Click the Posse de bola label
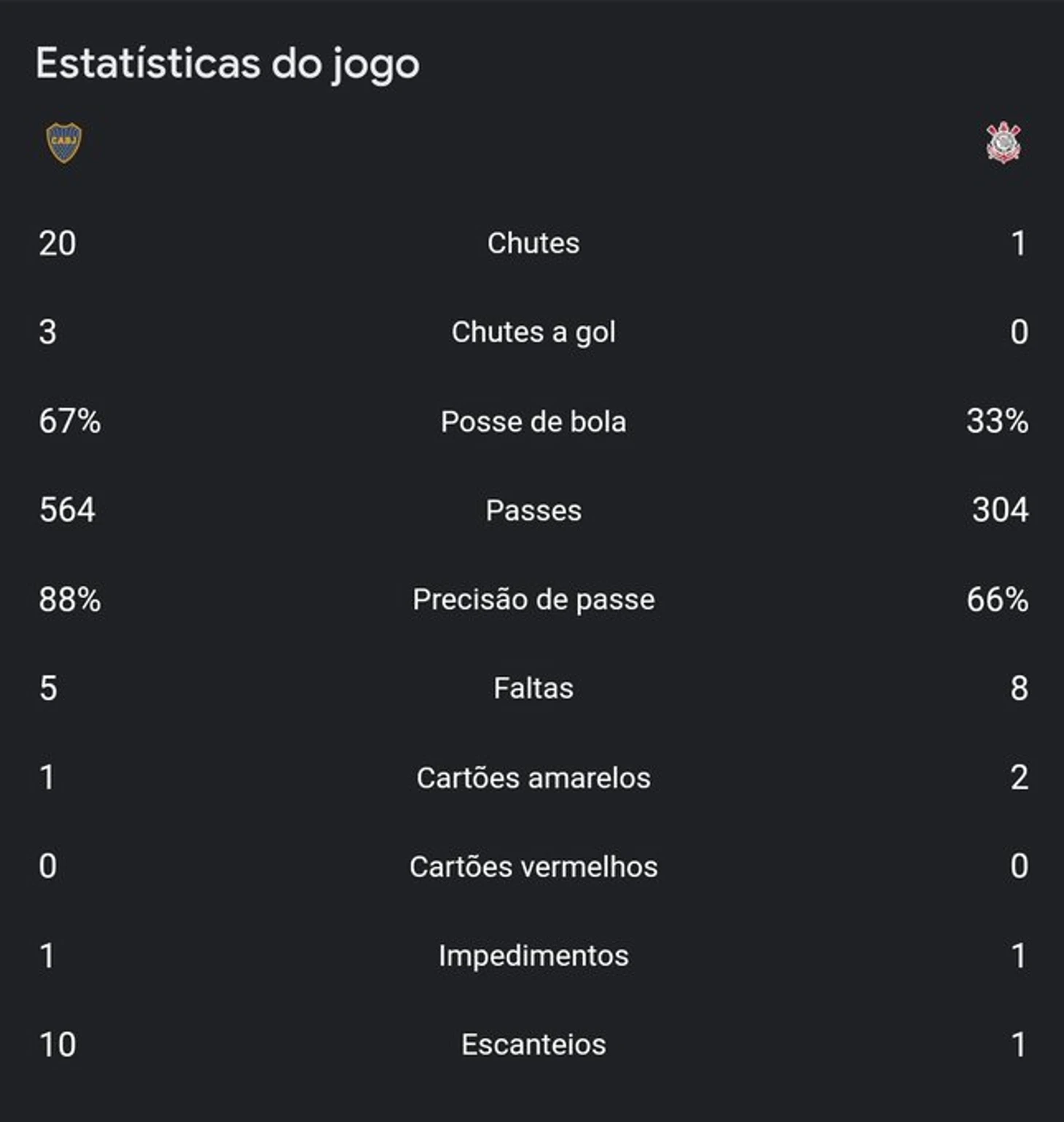This screenshot has height=1122, width=1064. pos(533,422)
